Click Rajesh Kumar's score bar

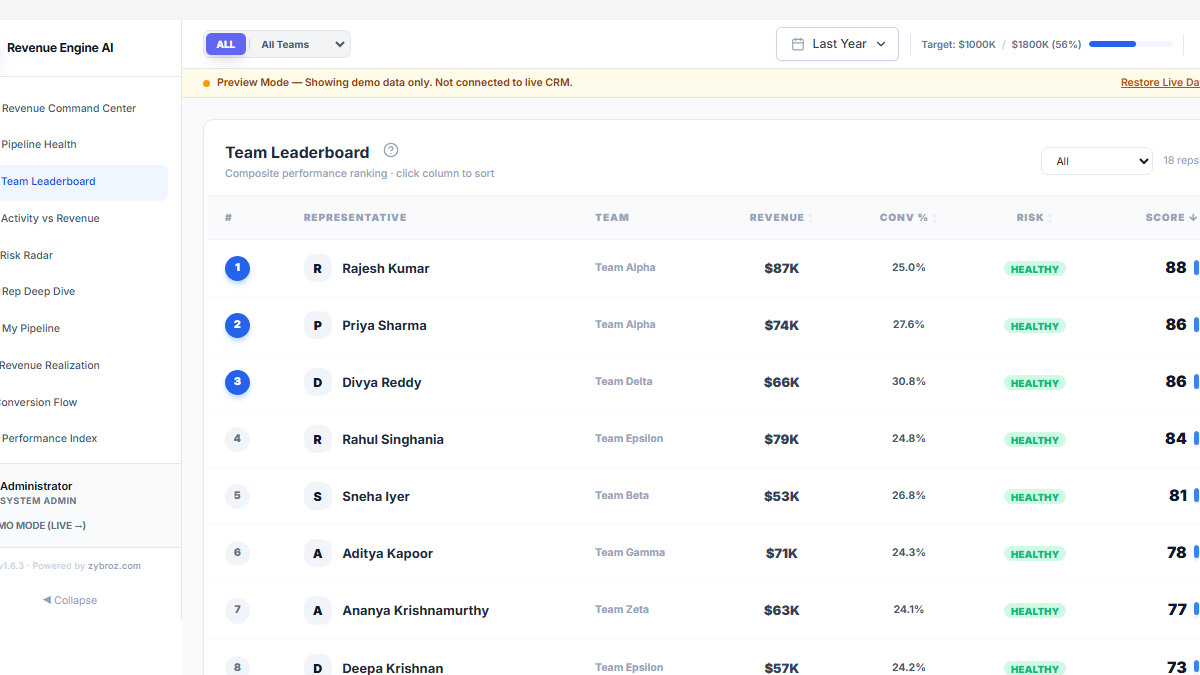pyautogui.click(x=1196, y=268)
